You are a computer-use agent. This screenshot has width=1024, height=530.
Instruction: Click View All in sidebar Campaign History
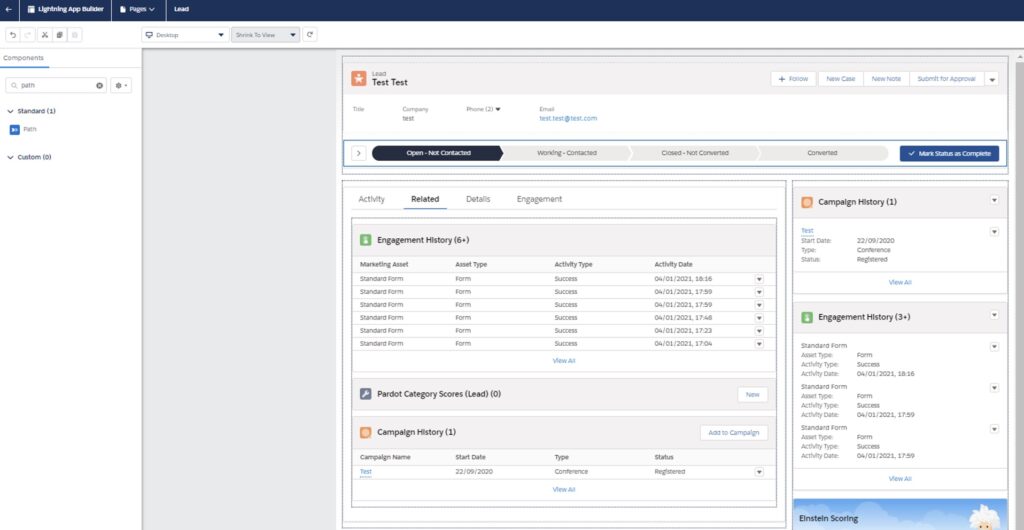(x=899, y=283)
